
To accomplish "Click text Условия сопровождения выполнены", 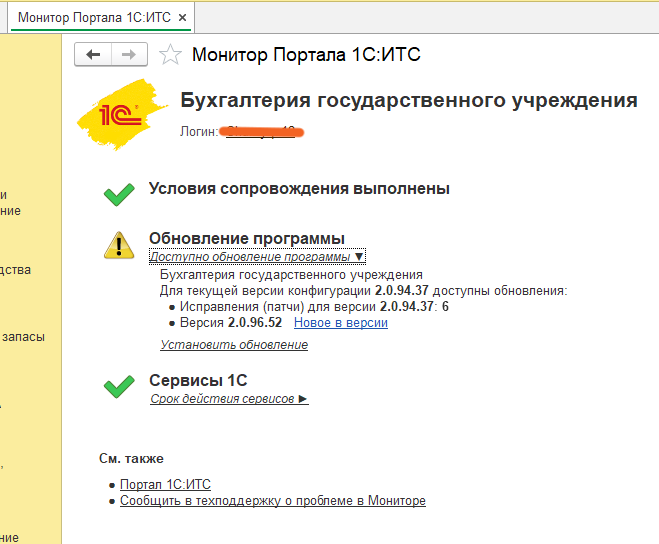I will 299,189.
